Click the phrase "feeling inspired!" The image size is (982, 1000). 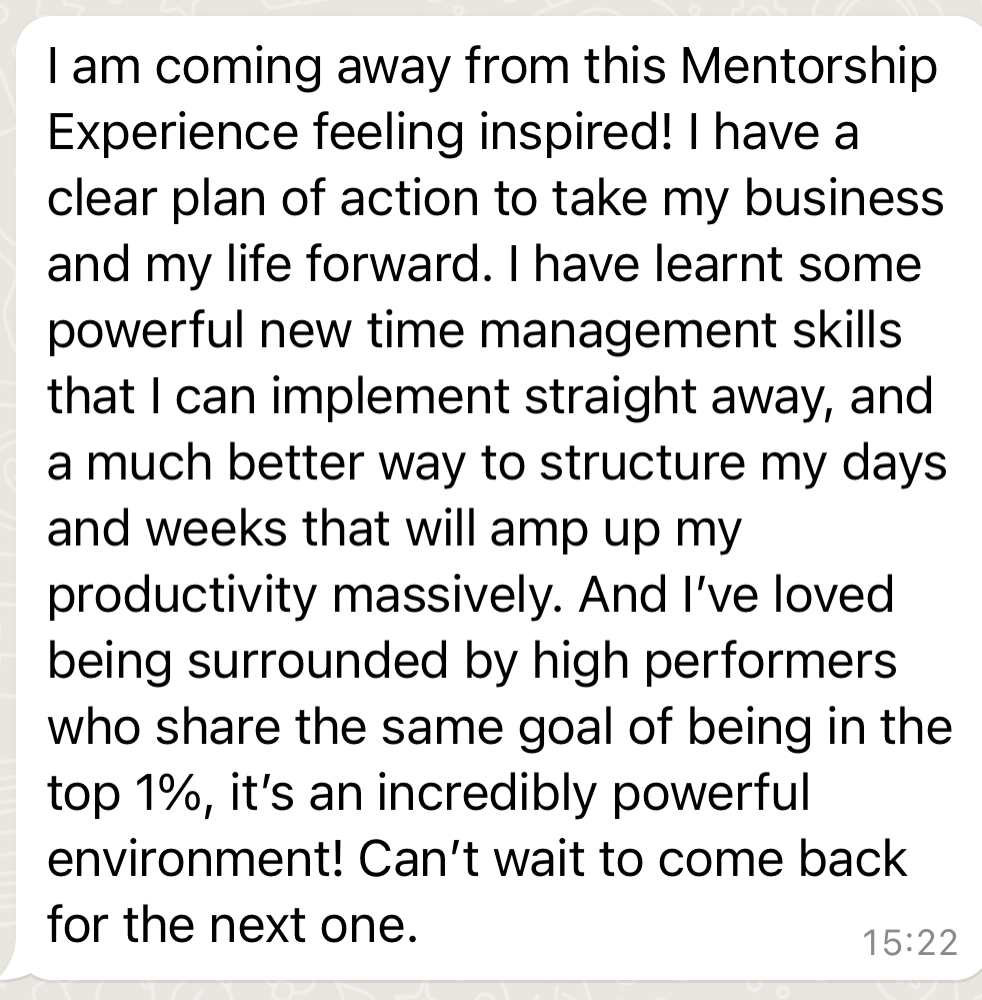(x=421, y=132)
